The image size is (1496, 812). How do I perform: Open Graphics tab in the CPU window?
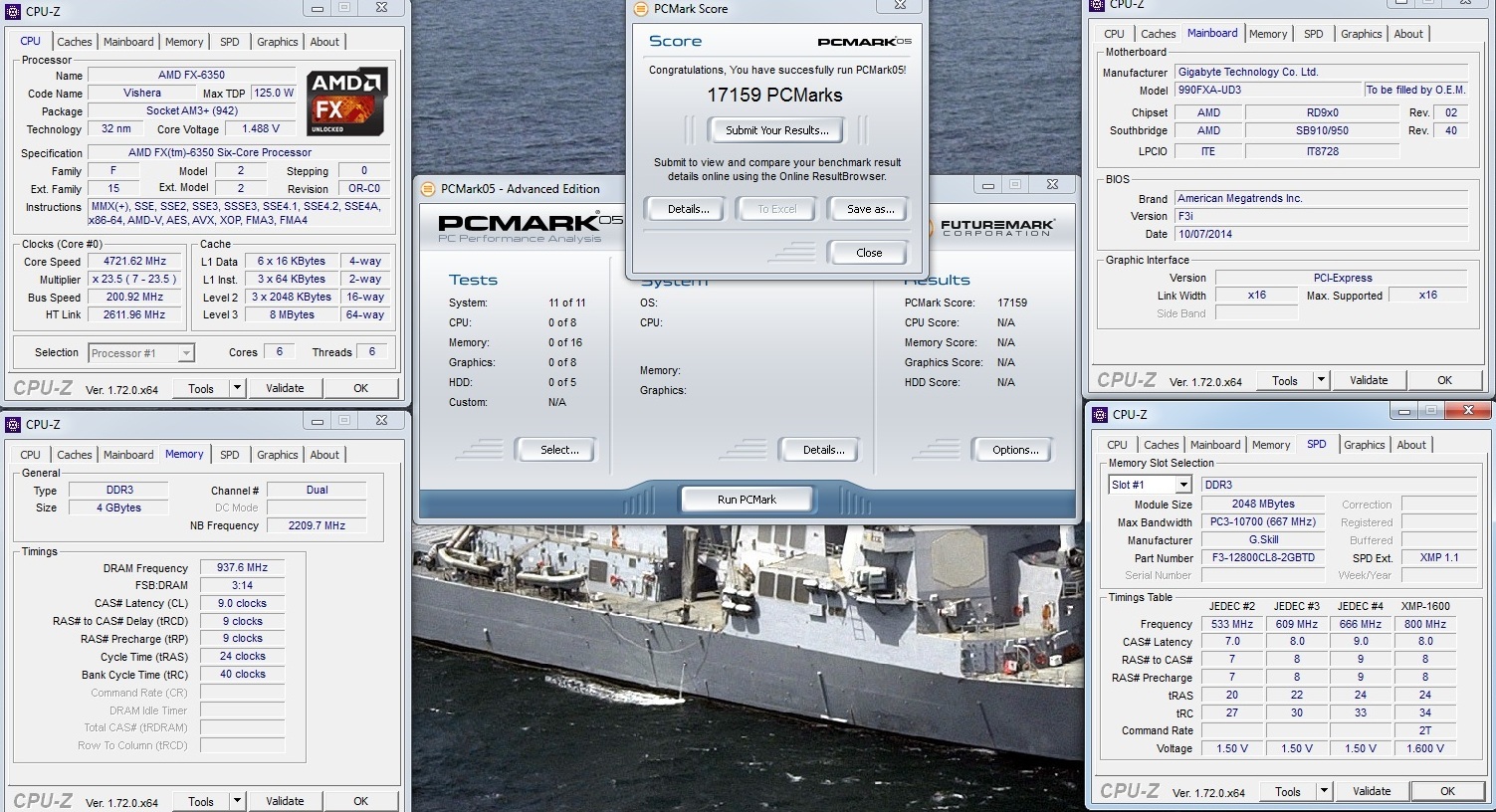point(277,42)
